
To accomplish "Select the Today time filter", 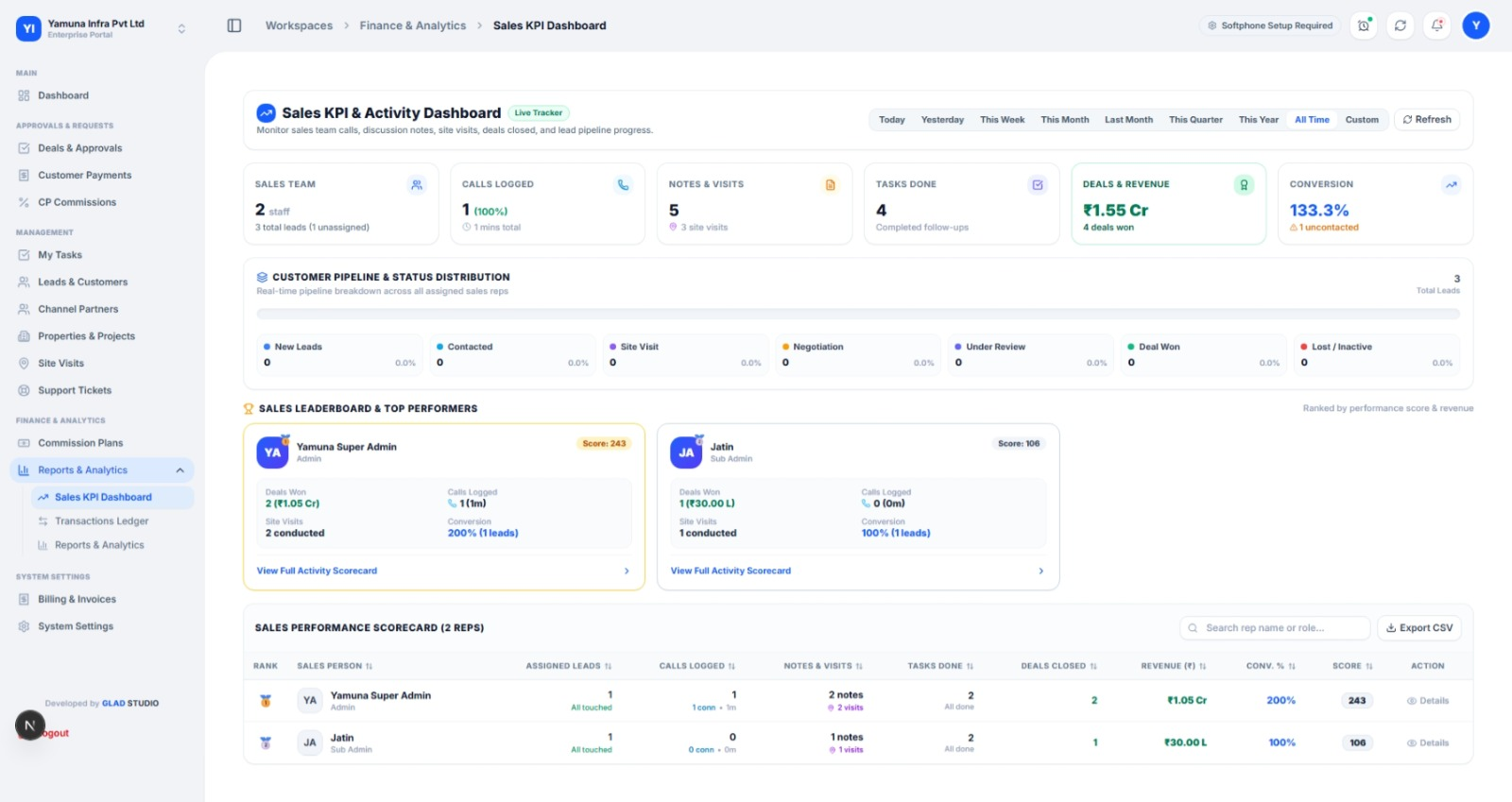I will tap(892, 120).
